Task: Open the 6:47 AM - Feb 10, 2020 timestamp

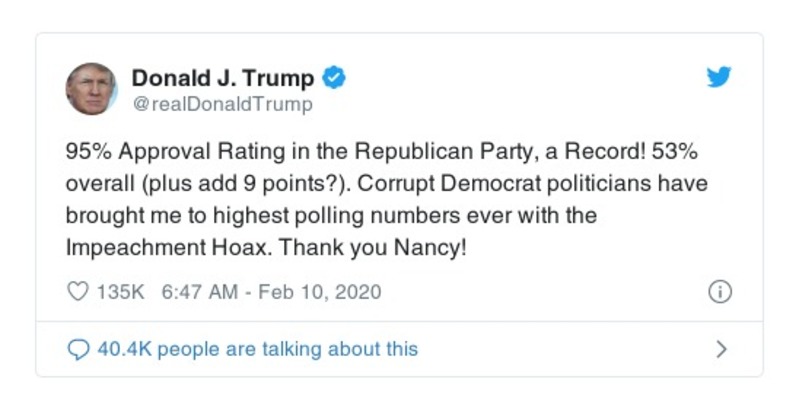Action: tap(271, 293)
